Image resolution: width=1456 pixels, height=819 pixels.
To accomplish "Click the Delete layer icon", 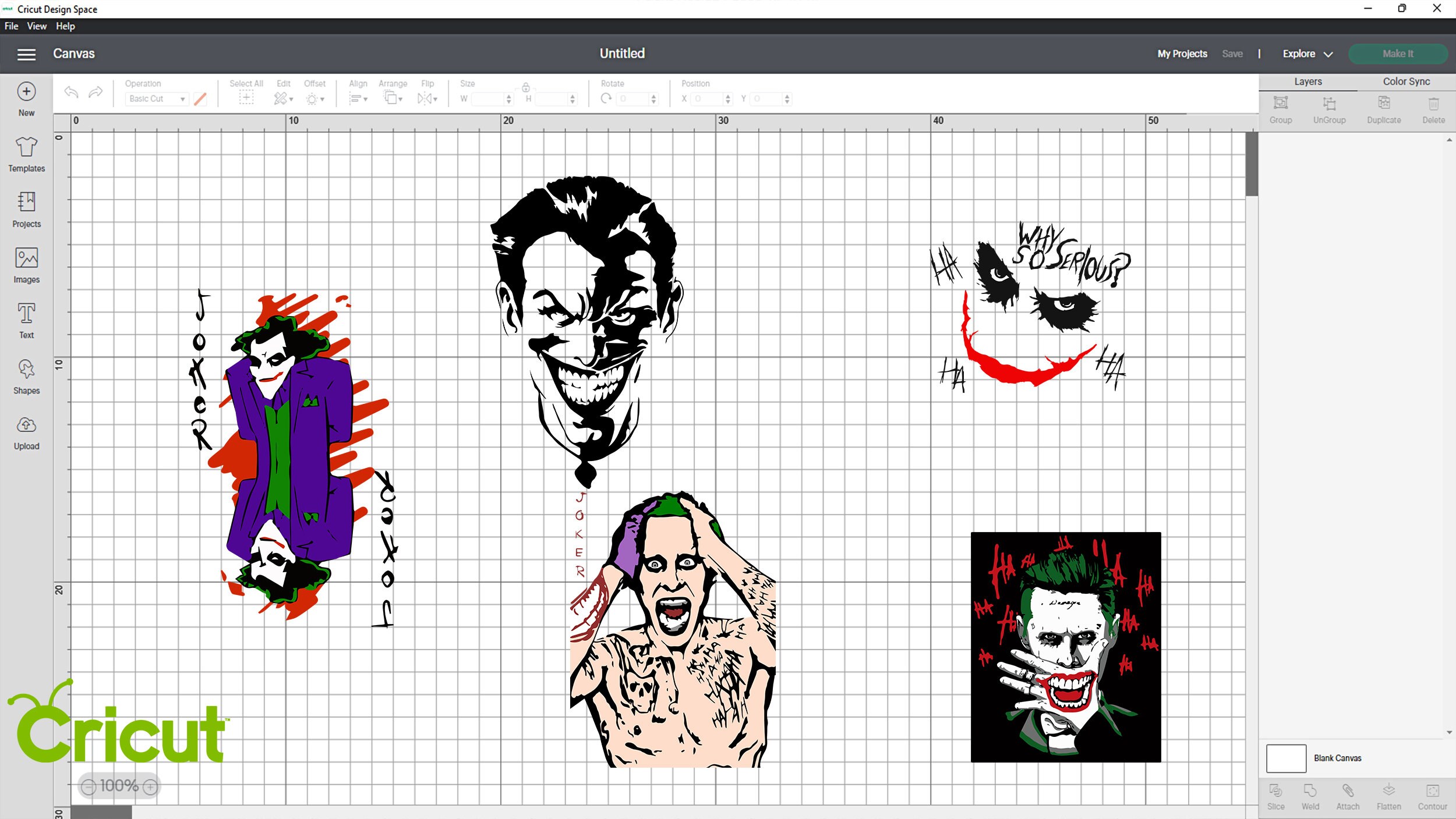I will pyautogui.click(x=1433, y=104).
